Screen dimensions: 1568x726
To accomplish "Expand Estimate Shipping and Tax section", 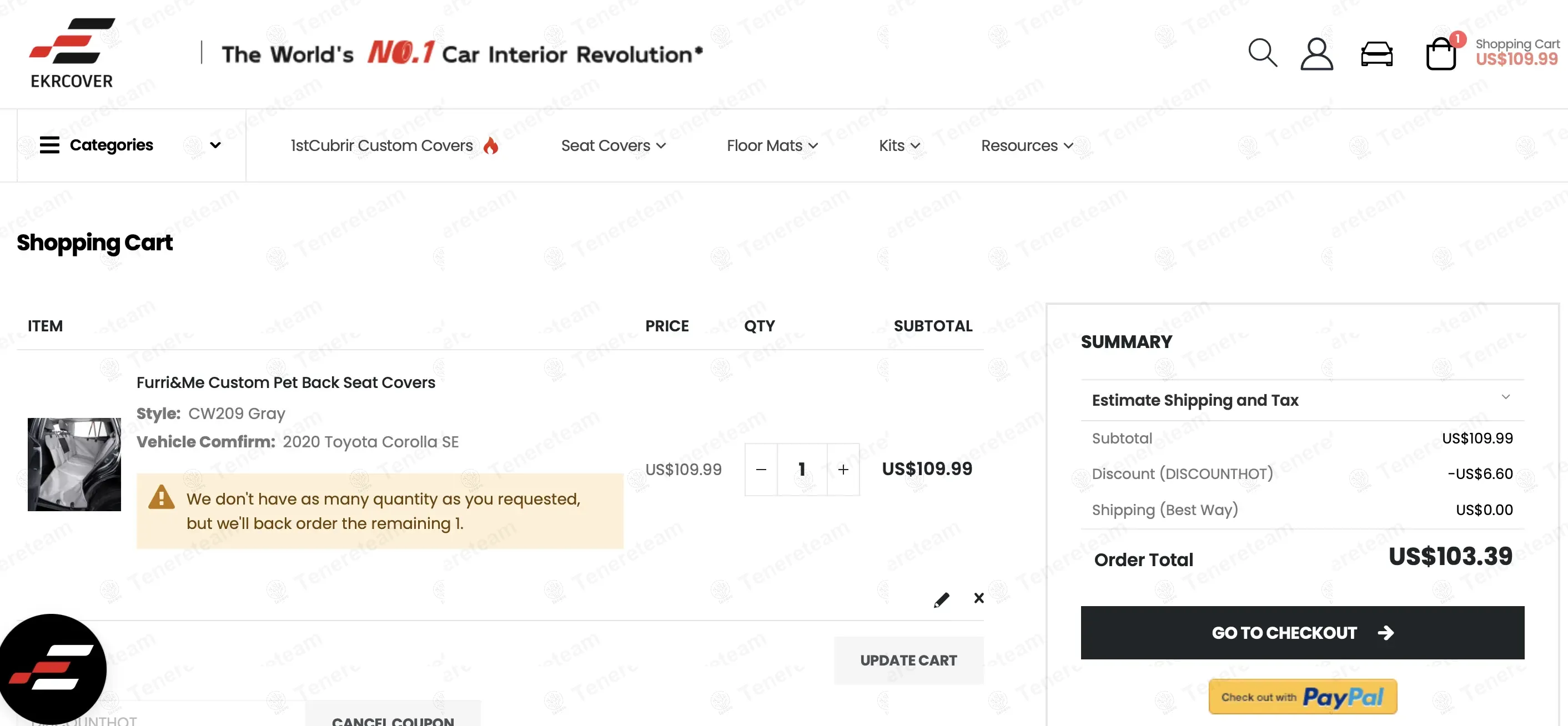I will [1302, 400].
